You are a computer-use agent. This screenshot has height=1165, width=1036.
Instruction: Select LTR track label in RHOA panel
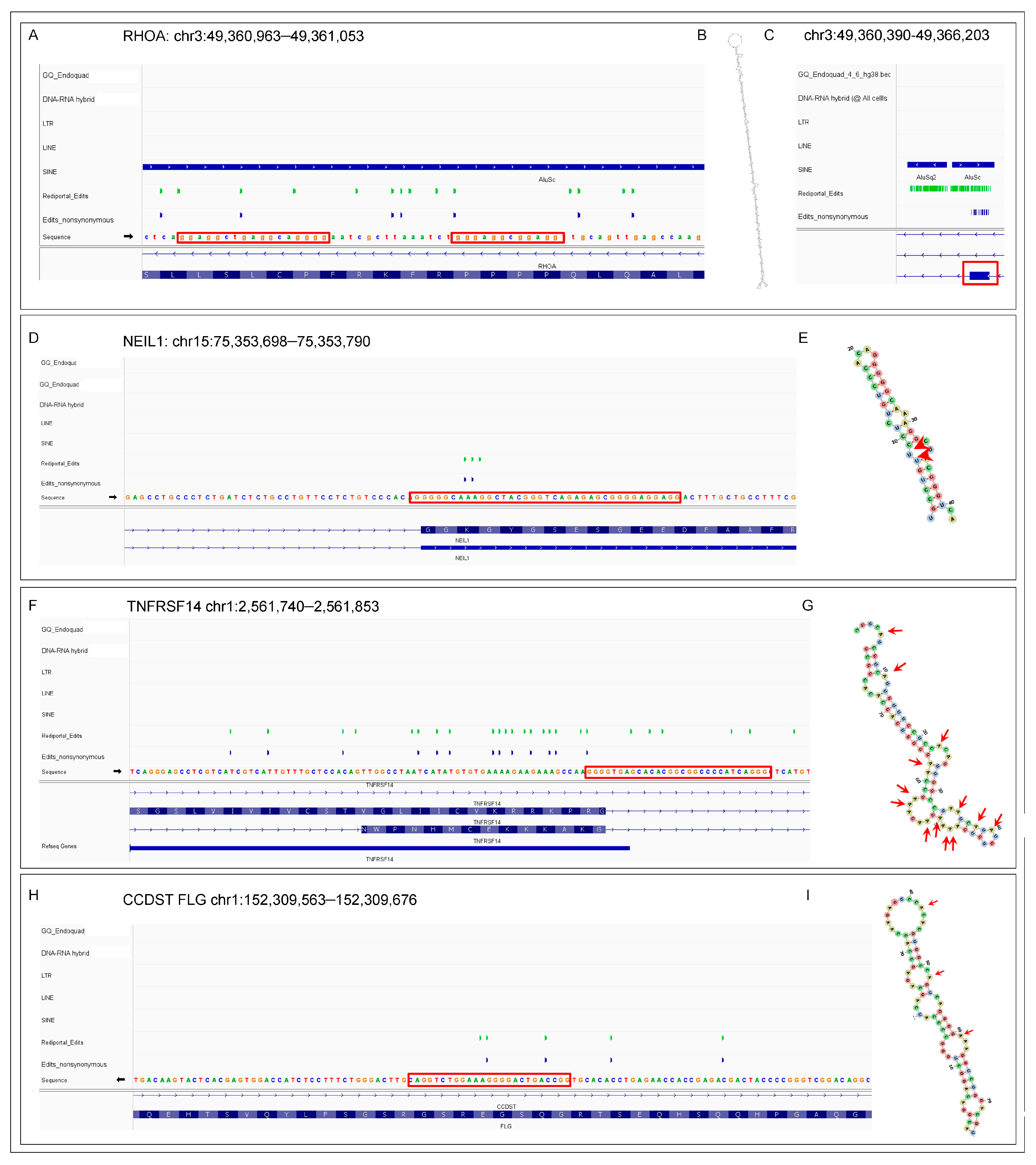point(48,124)
